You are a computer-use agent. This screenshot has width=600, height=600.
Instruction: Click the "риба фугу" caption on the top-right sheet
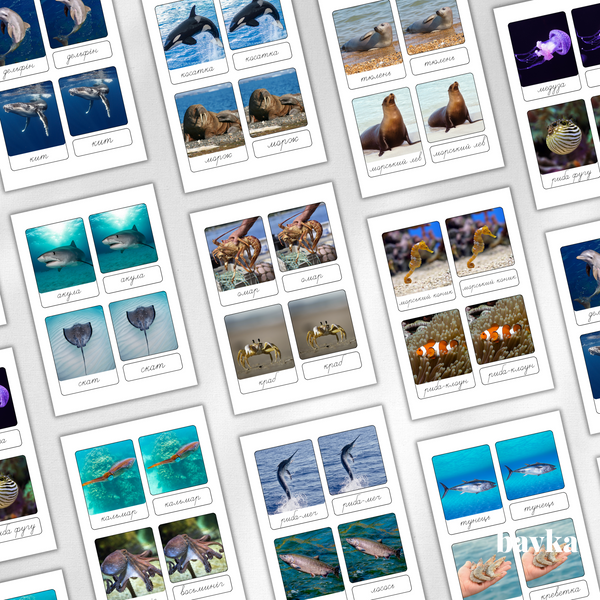click(571, 175)
